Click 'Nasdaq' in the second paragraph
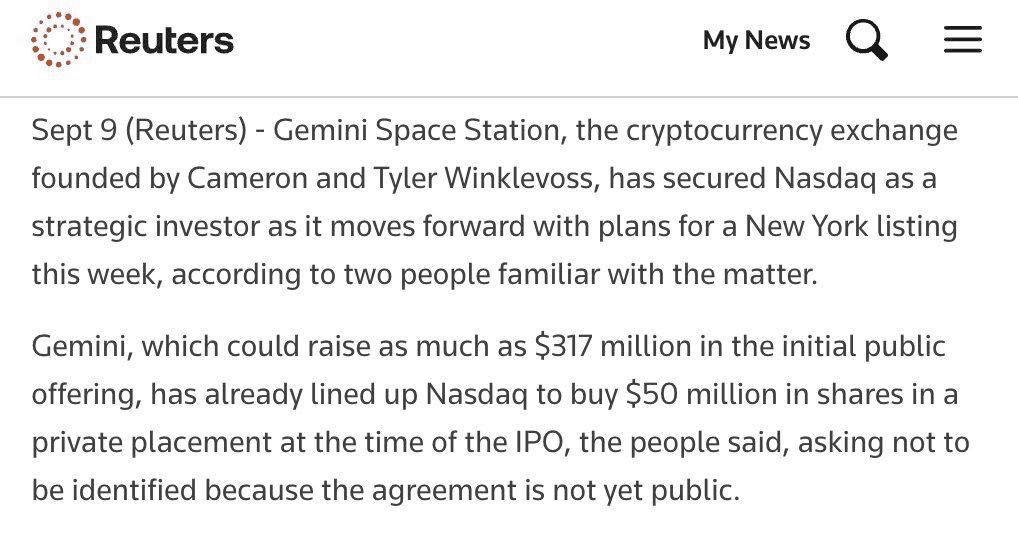 (x=477, y=395)
